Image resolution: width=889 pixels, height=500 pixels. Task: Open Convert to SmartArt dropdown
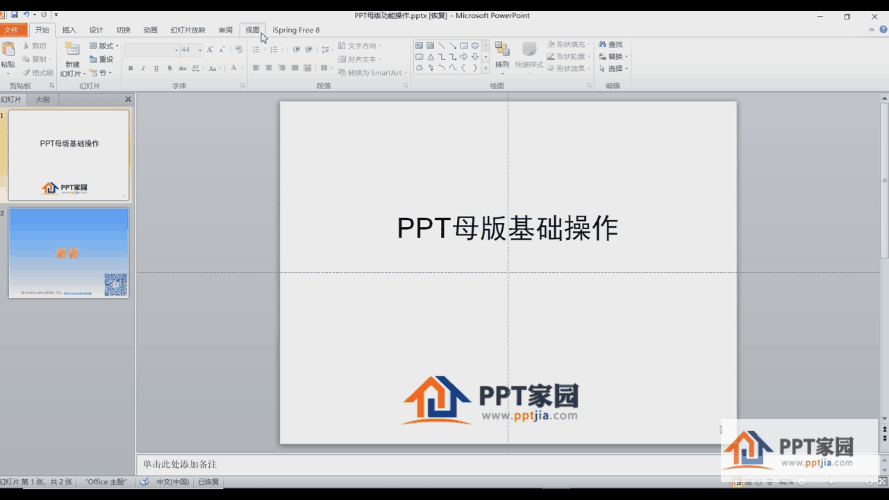[372, 73]
